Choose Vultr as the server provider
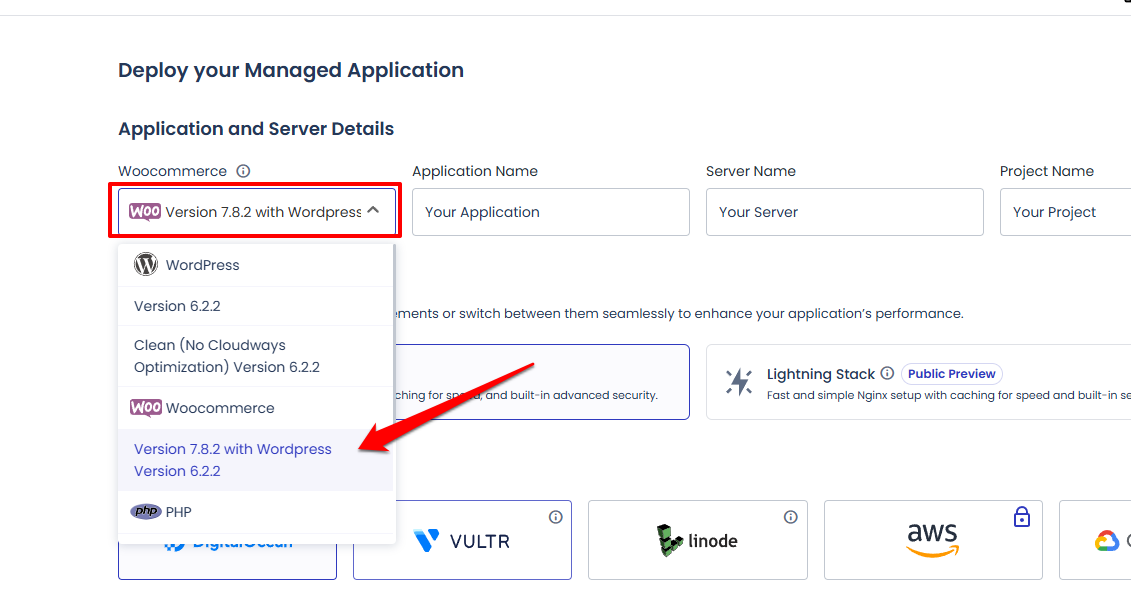 [x=462, y=540]
